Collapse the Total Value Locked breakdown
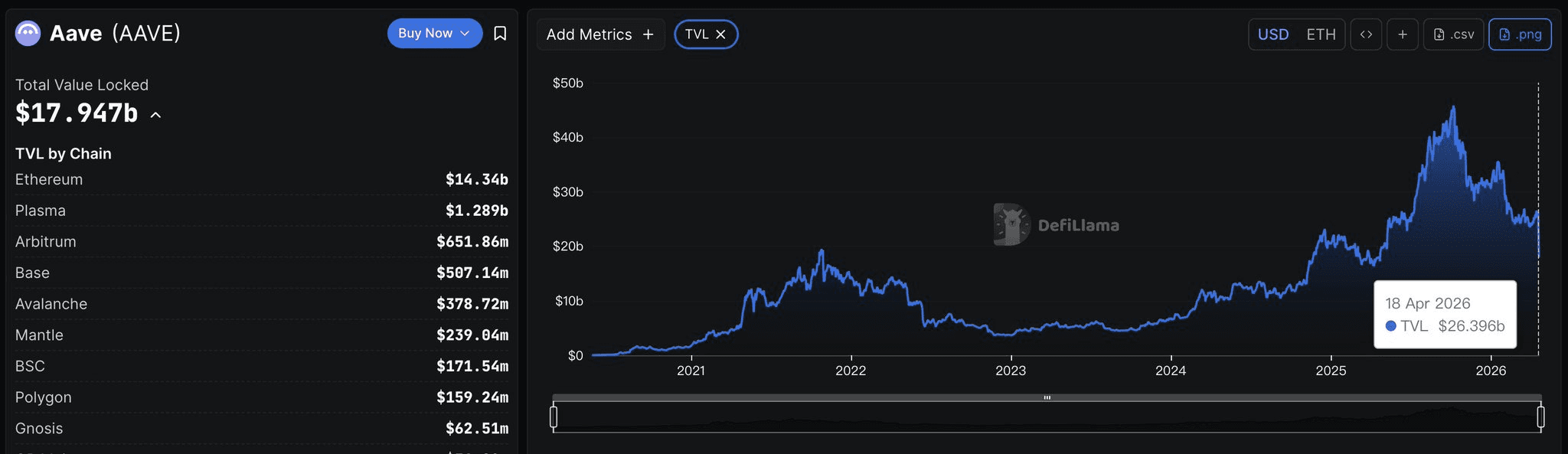 (156, 115)
